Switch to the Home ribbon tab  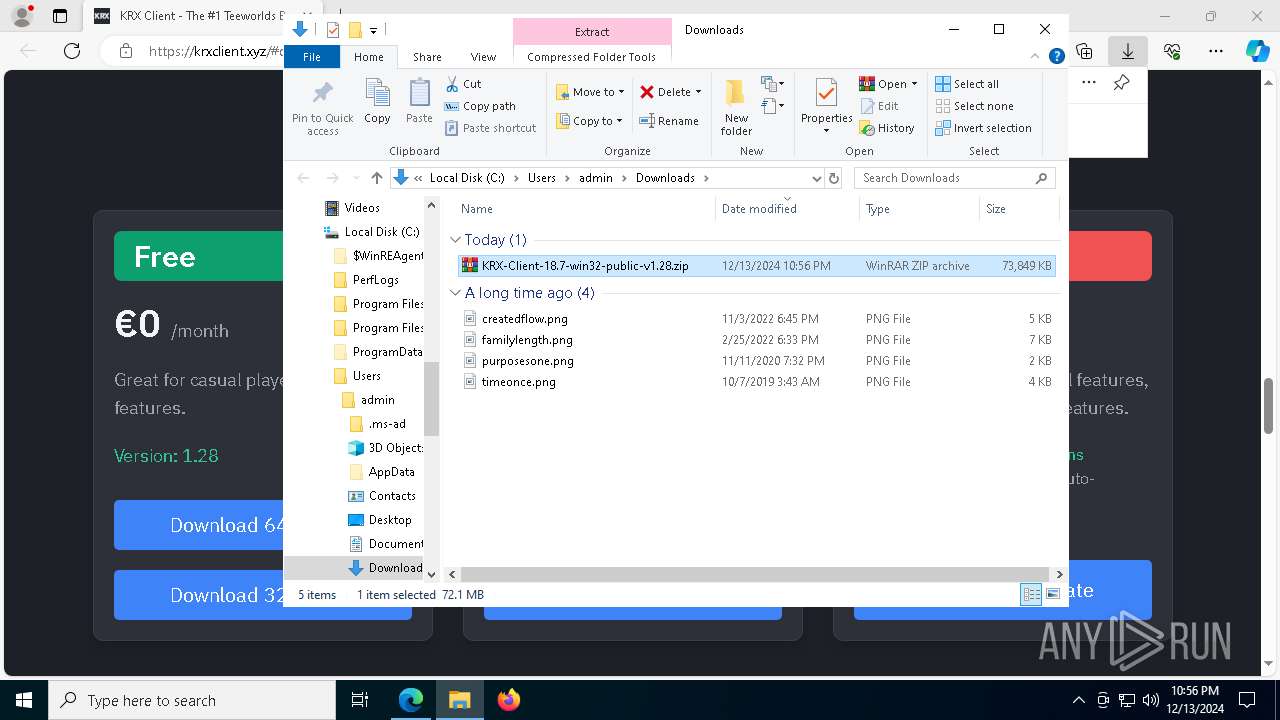[368, 57]
